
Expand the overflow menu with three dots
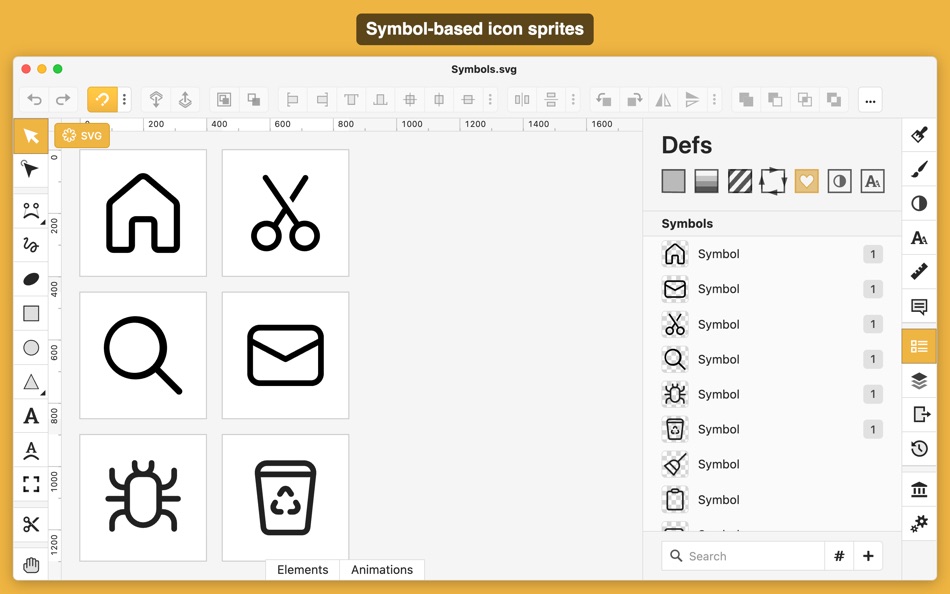[122, 99]
